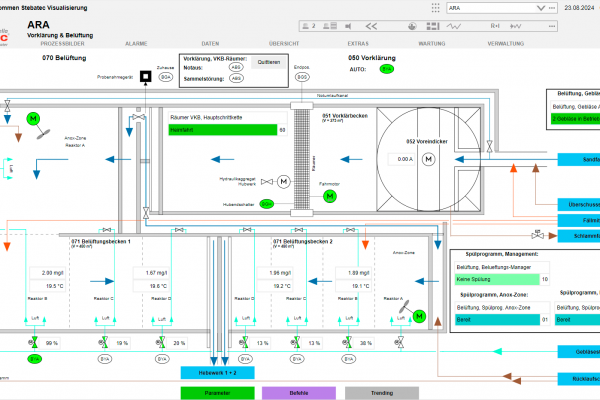Toggle the Endpos. BGG indicator
Viewport: 600px width, 400px height.
click(x=302, y=77)
